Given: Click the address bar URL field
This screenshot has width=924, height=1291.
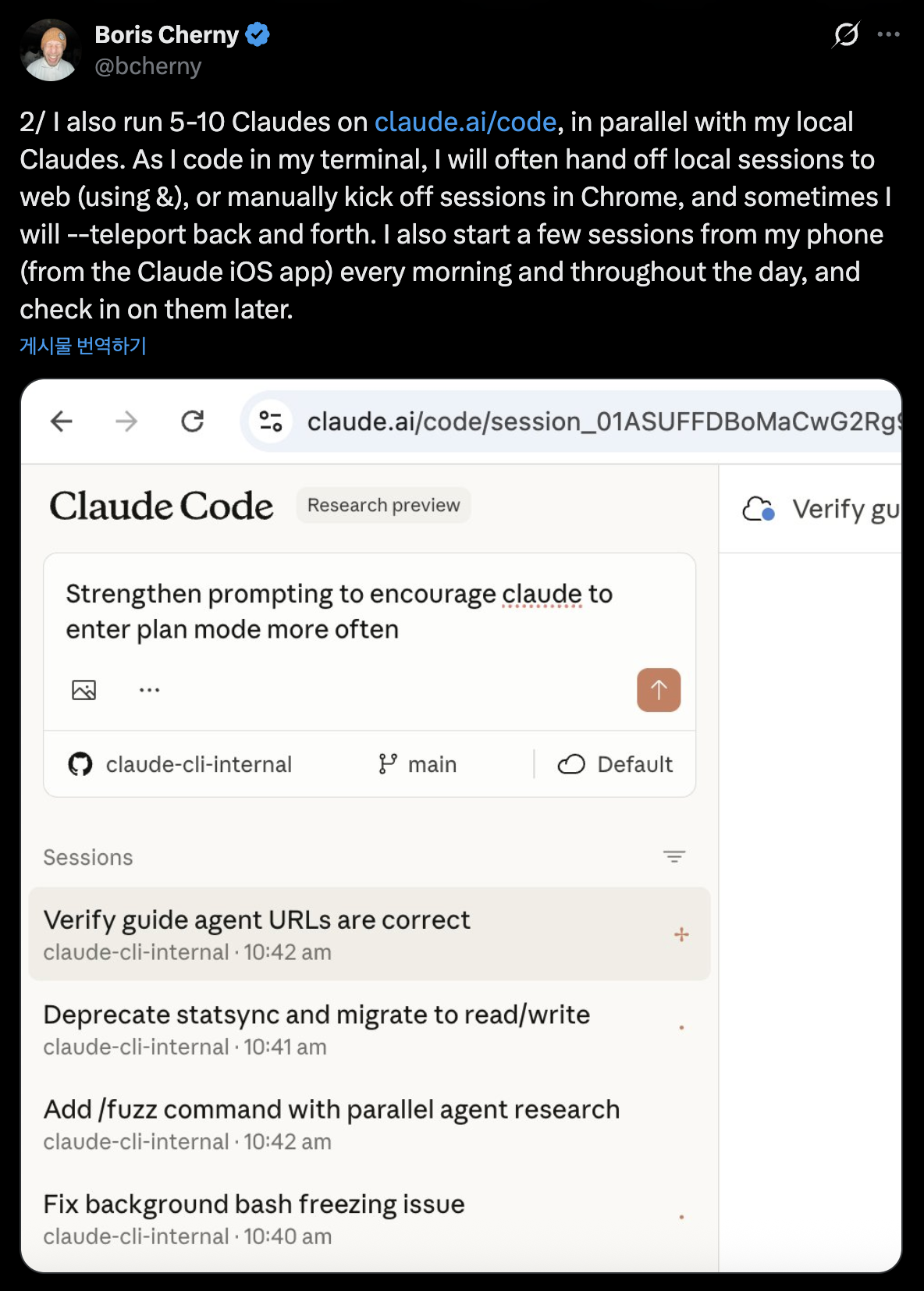Looking at the screenshot, I should click(x=601, y=421).
